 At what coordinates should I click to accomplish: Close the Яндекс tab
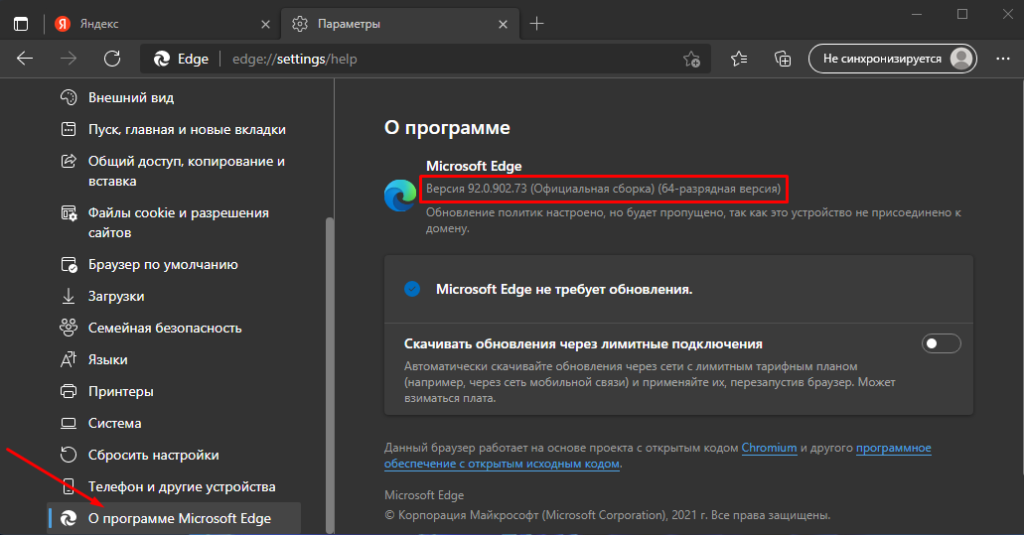(265, 24)
